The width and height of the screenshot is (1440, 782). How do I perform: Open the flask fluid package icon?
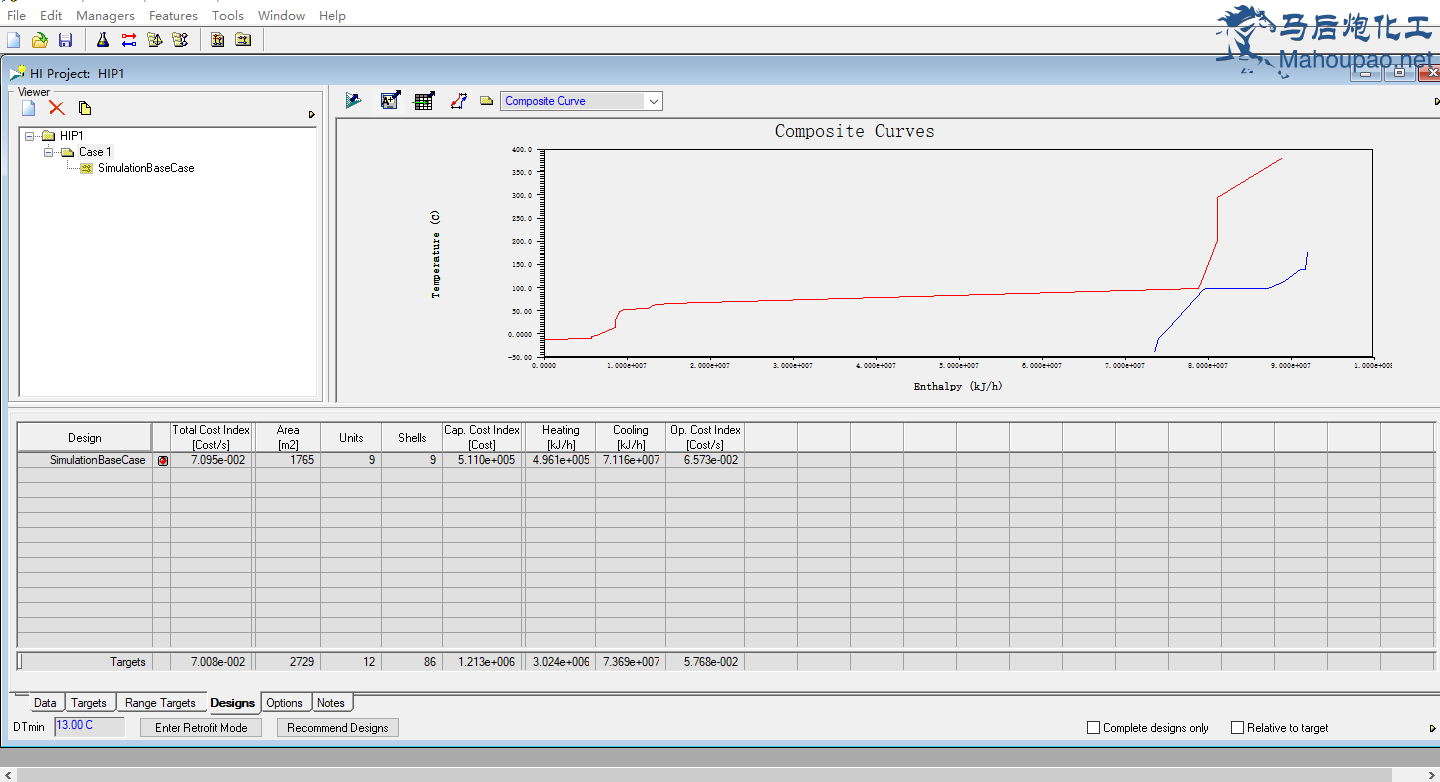[102, 40]
